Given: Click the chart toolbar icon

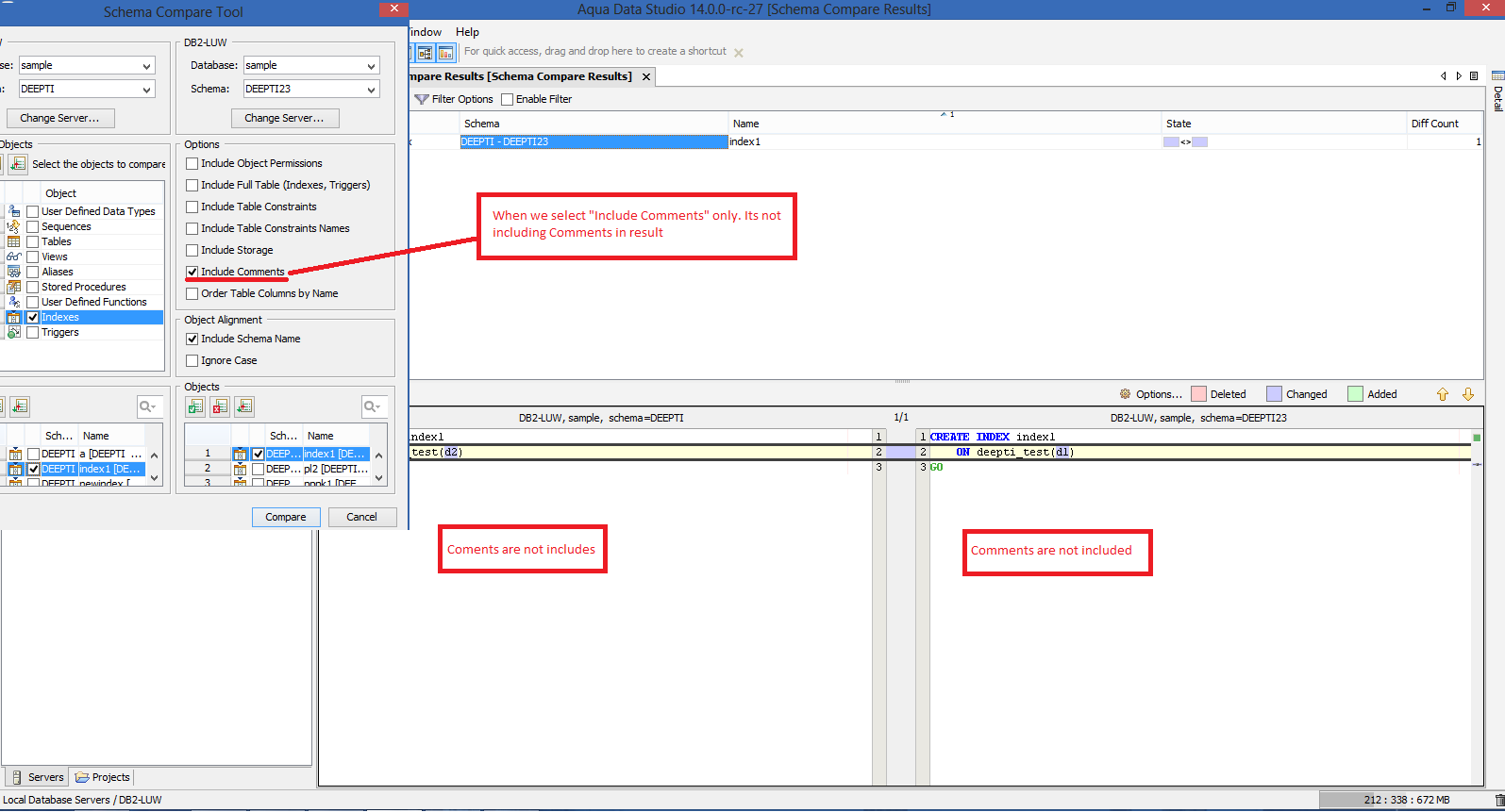Looking at the screenshot, I should coord(445,53).
